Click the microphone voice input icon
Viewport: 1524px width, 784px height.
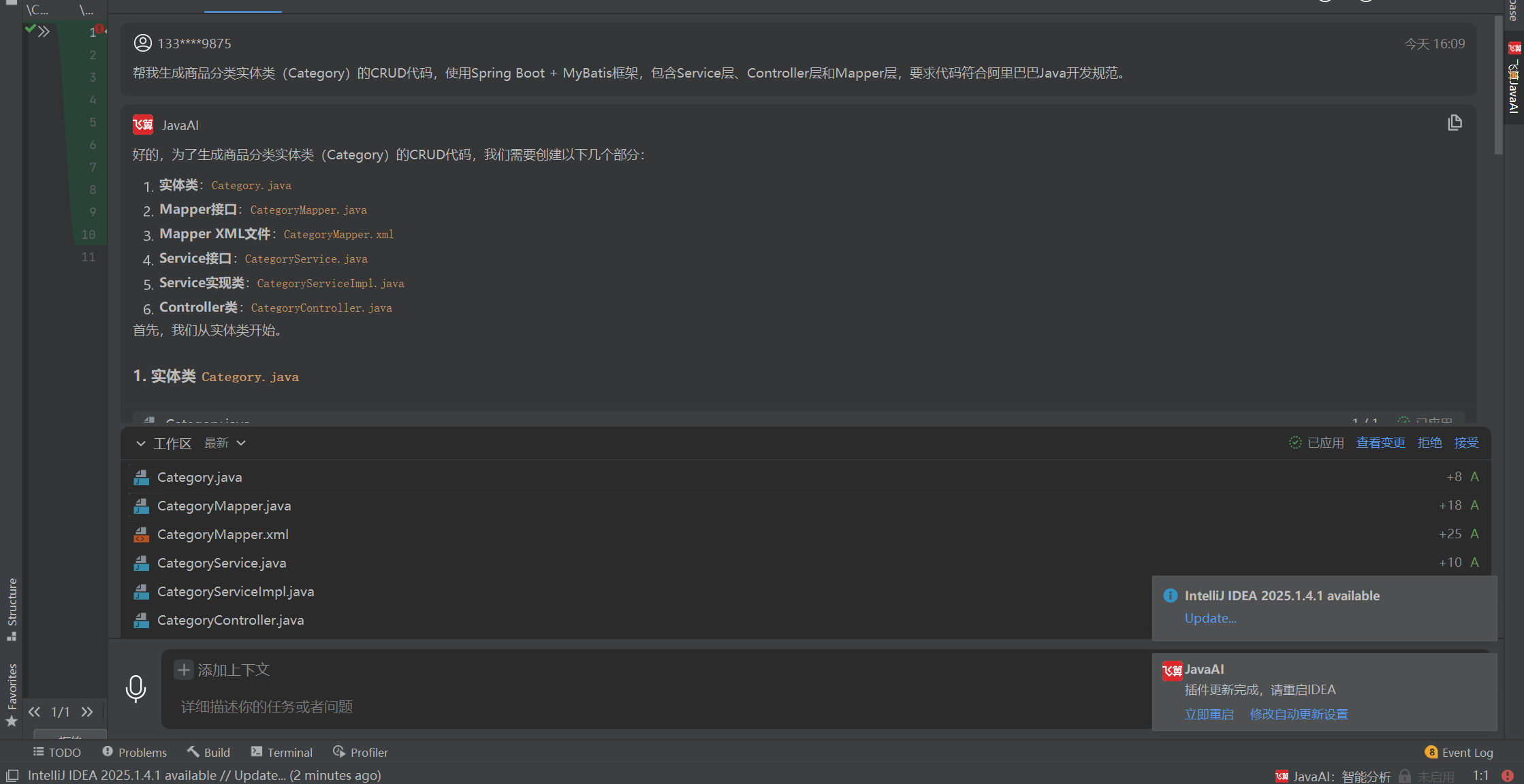[x=136, y=689]
